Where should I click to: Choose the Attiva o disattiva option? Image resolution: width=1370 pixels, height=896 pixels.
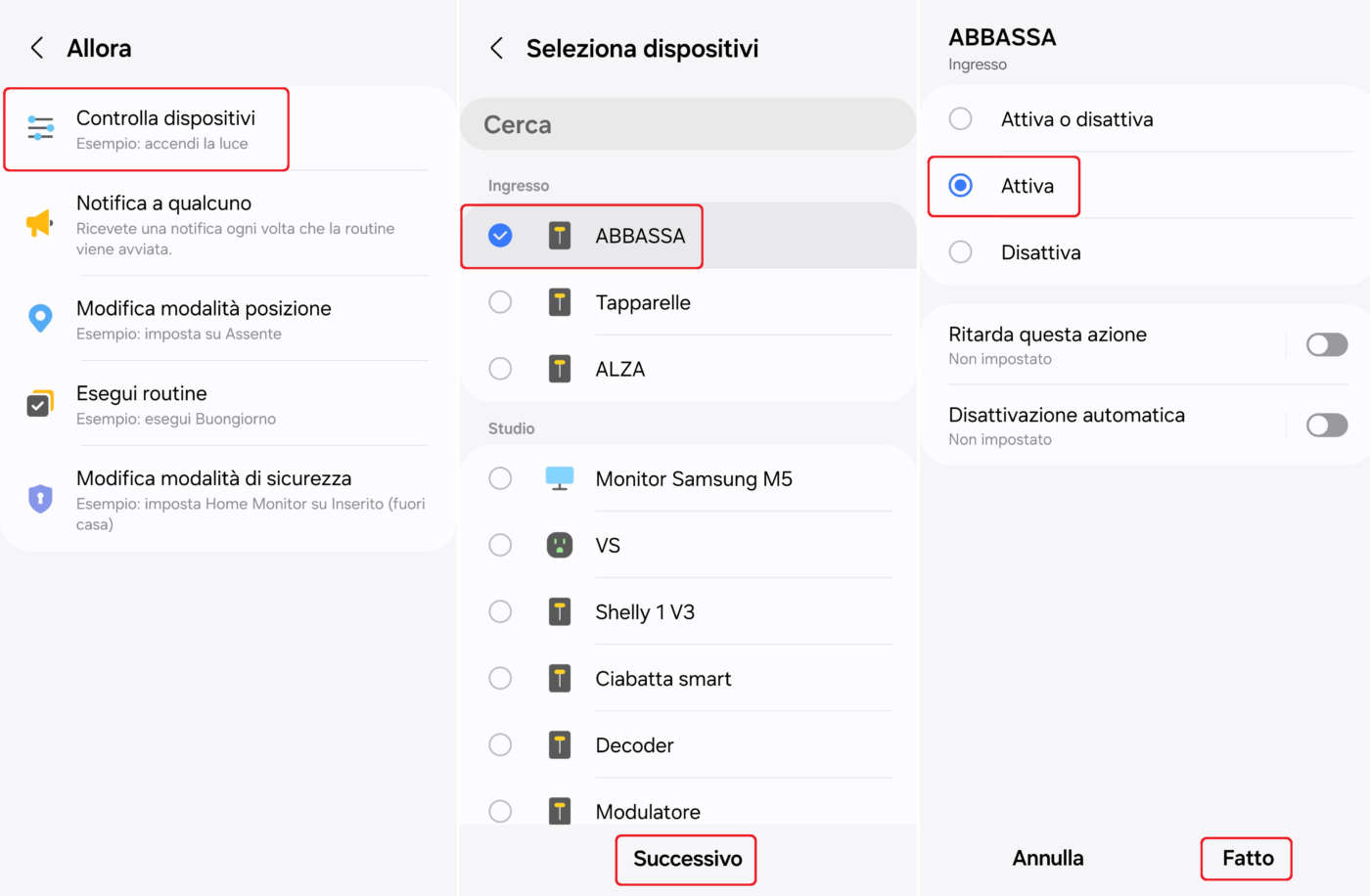(x=961, y=119)
